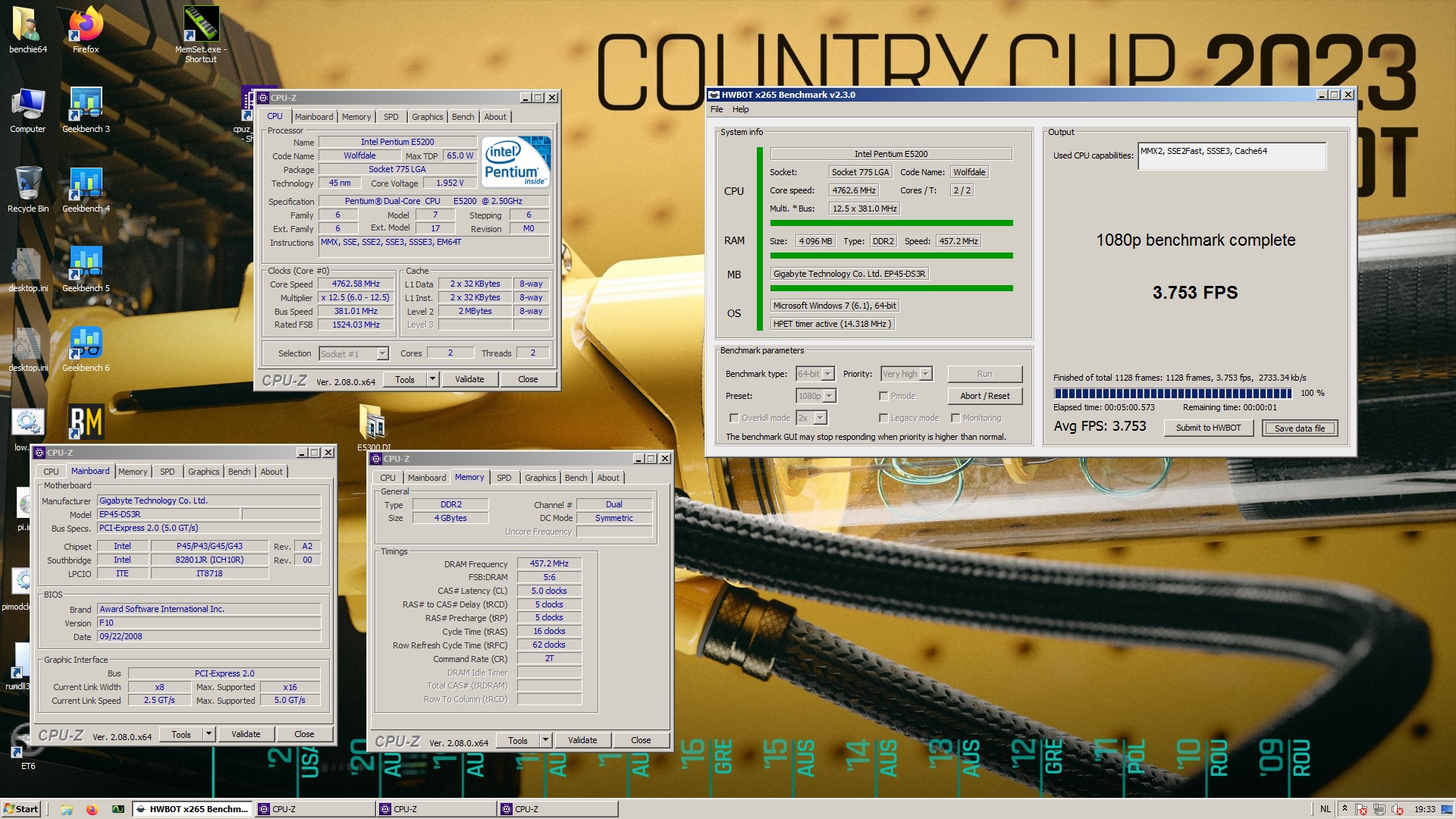This screenshot has width=1456, height=819.
Task: Open the Preset 1080p dropdown
Action: [815, 396]
